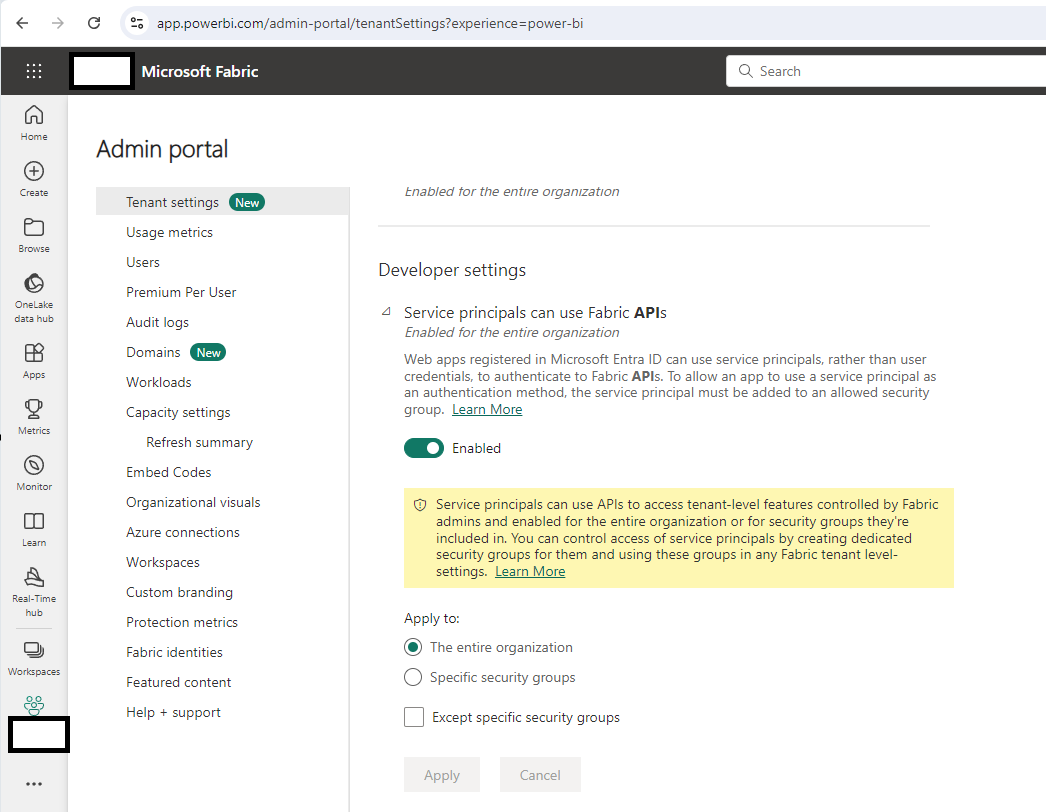Click the Cancel button
This screenshot has width=1046, height=812.
tap(540, 775)
